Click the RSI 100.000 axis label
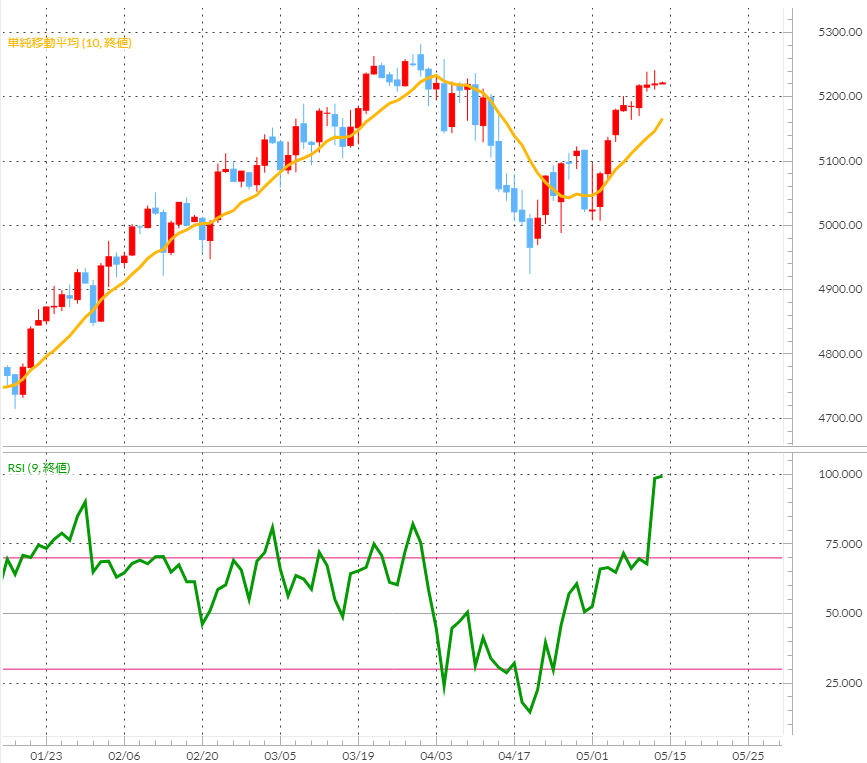867x763 pixels. point(840,474)
